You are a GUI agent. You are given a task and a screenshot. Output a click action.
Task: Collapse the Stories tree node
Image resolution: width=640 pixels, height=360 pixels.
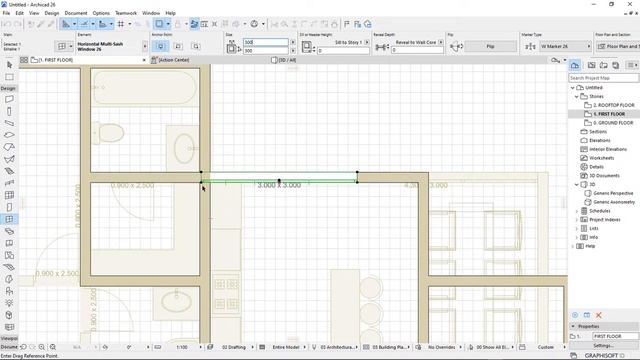pos(576,97)
